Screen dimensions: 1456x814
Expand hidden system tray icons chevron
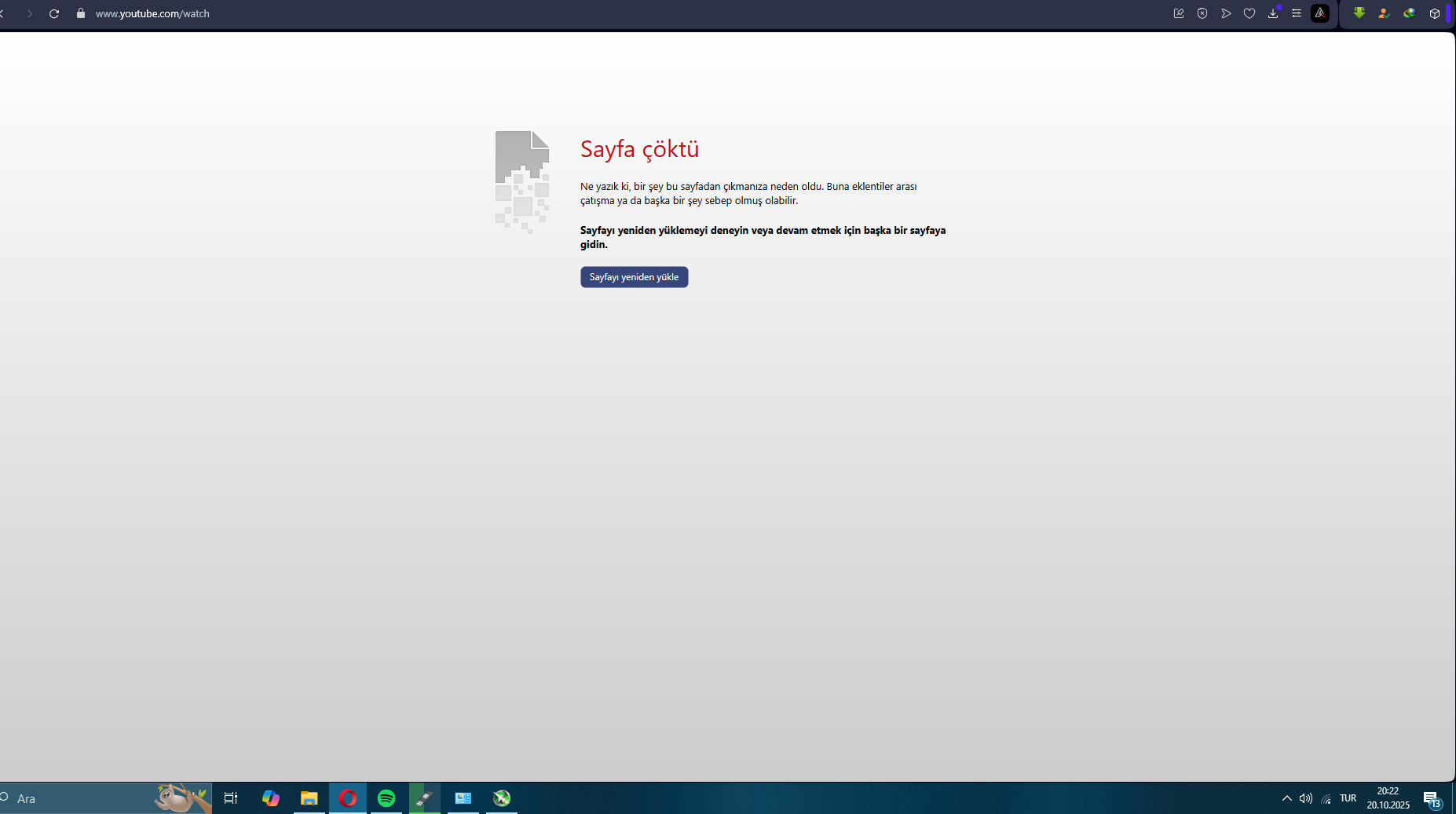pos(1286,798)
